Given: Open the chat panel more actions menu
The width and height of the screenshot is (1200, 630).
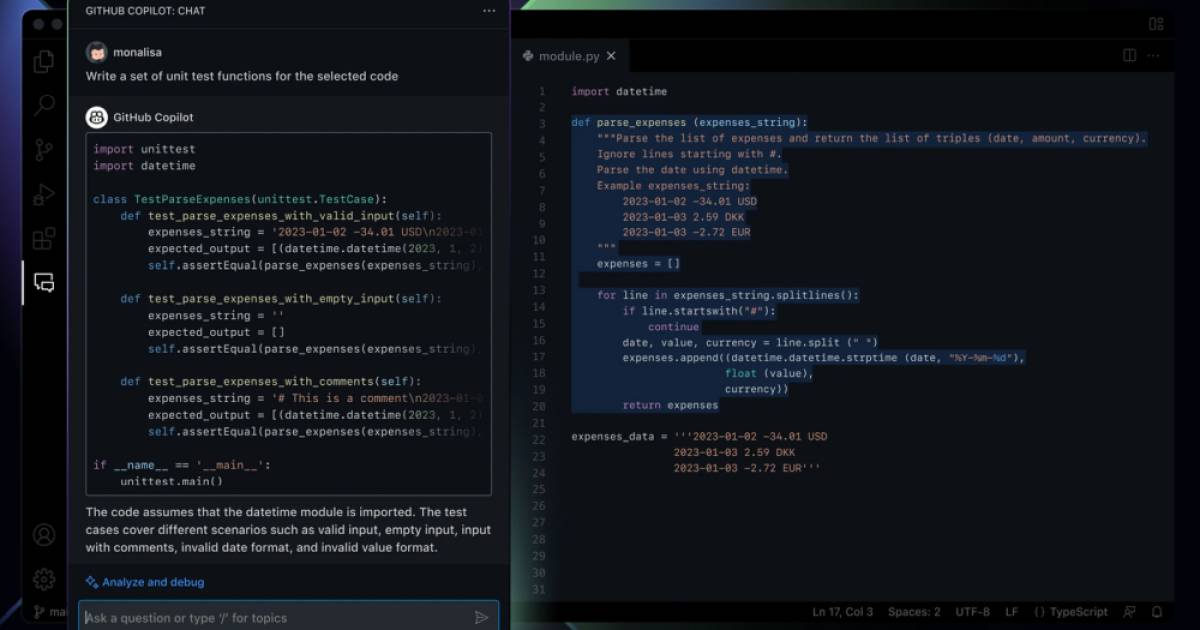Looking at the screenshot, I should 488,11.
